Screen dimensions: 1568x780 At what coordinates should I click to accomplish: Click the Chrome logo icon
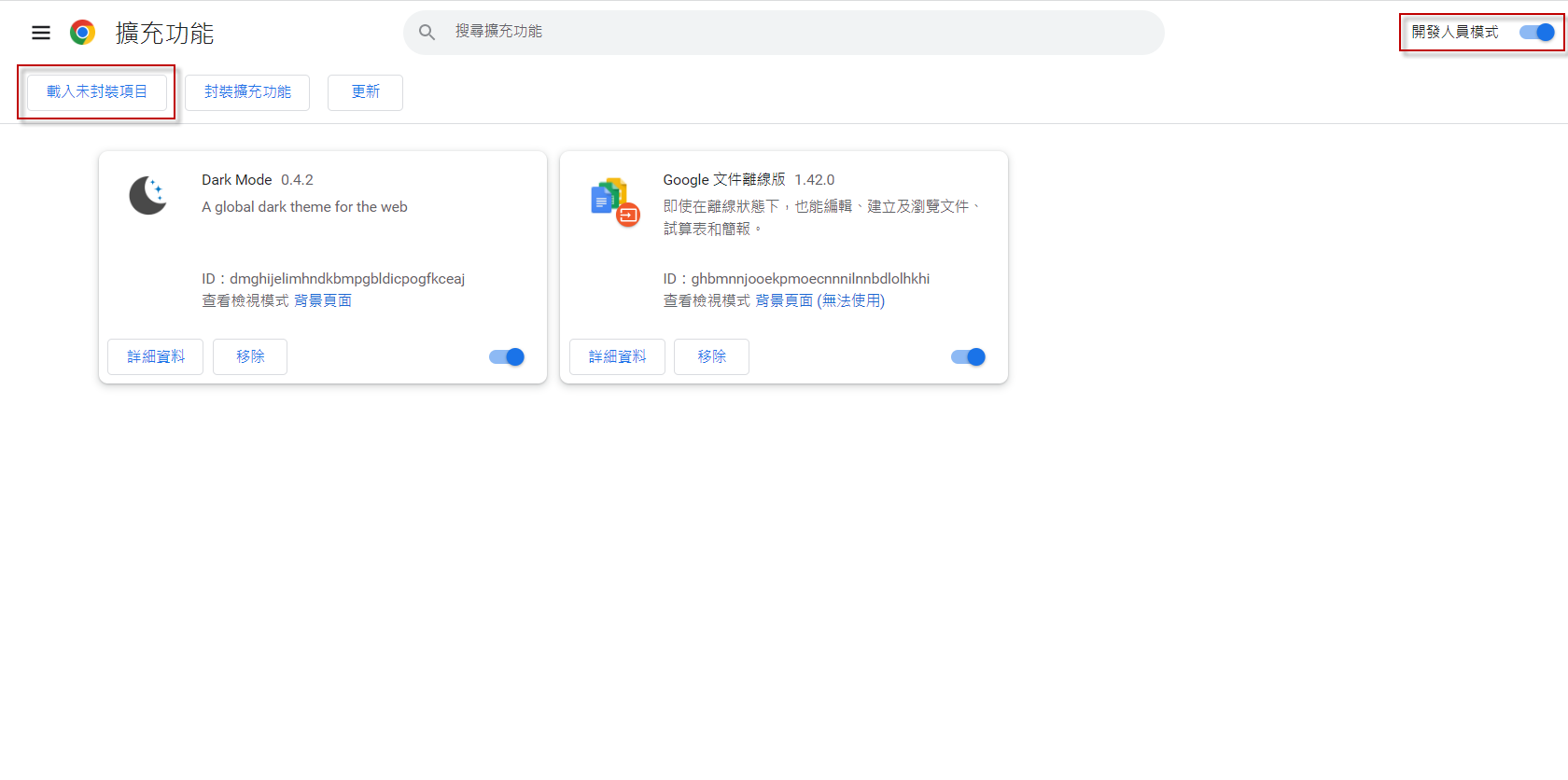82,33
